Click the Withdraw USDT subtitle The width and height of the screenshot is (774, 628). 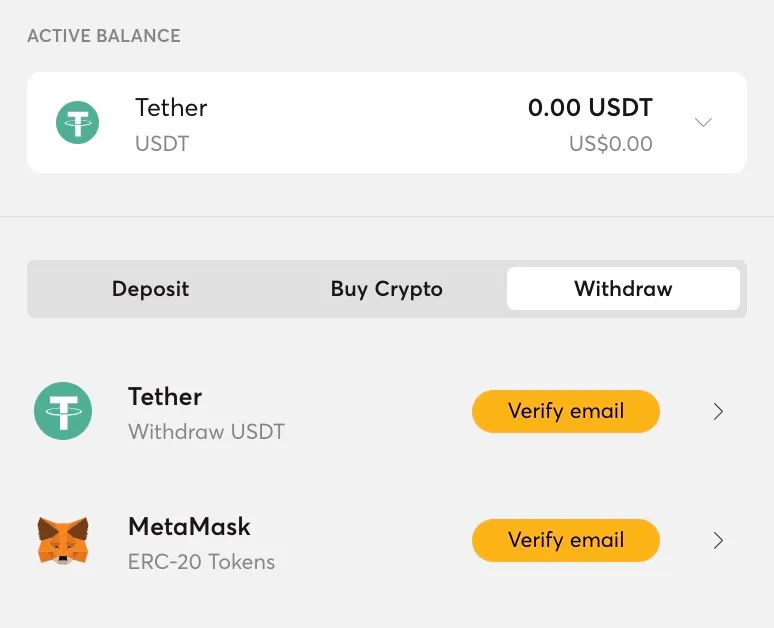click(206, 432)
